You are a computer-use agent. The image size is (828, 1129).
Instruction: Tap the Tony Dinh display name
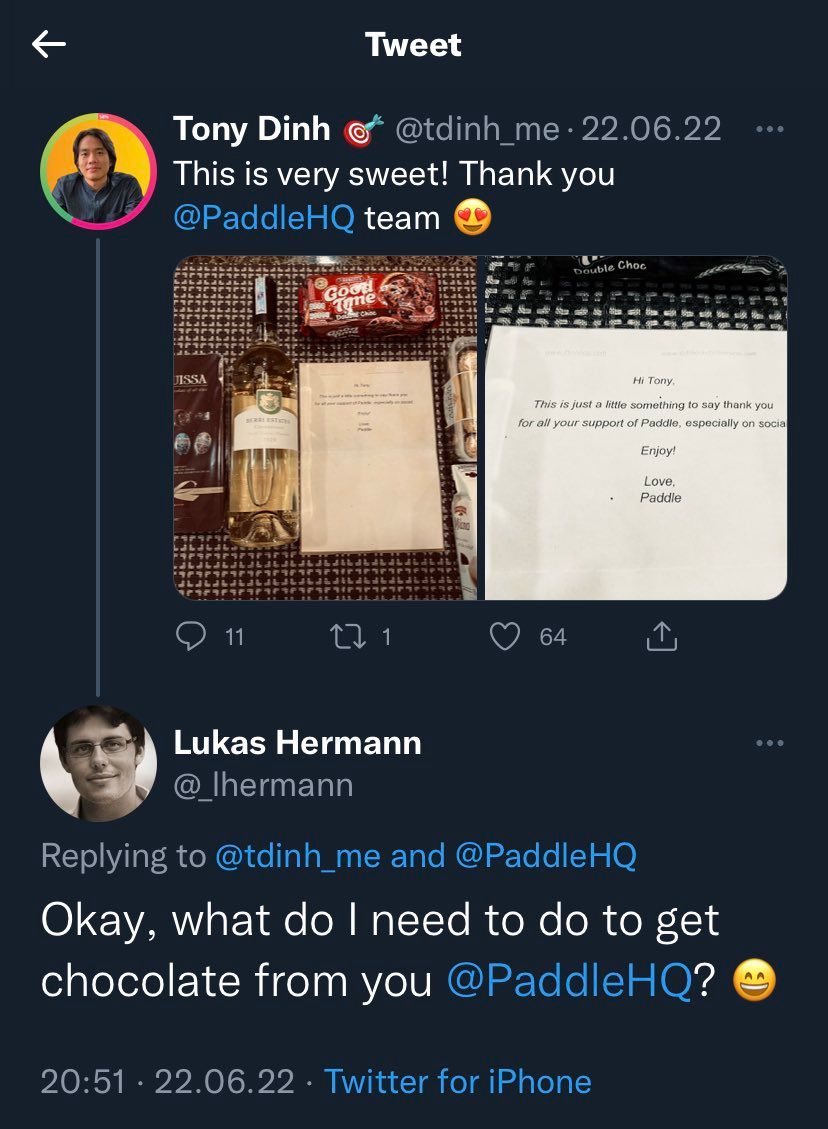point(251,129)
